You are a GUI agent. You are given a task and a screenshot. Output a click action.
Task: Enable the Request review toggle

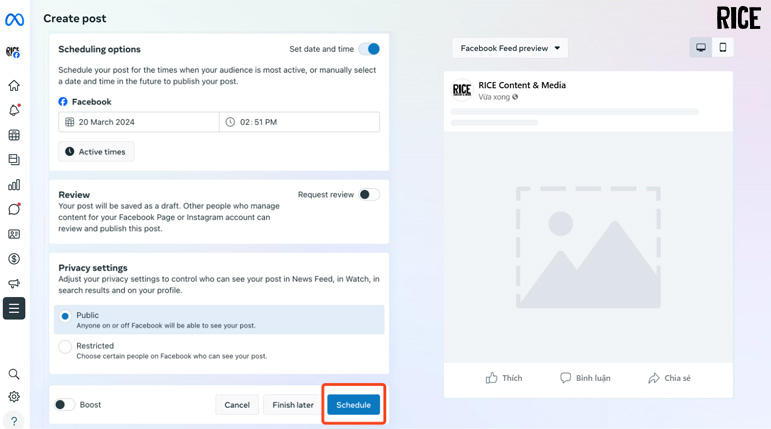tap(369, 195)
